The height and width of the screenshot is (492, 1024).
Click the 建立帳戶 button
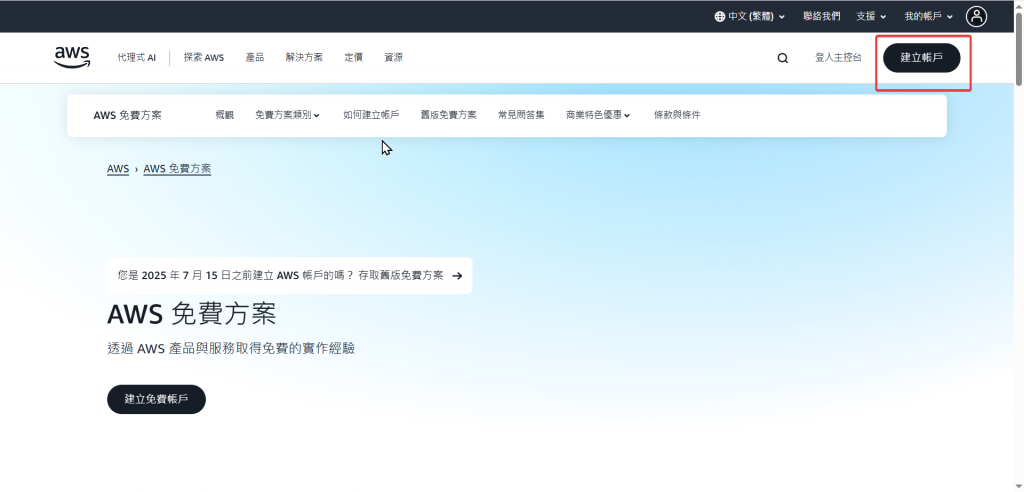(921, 57)
